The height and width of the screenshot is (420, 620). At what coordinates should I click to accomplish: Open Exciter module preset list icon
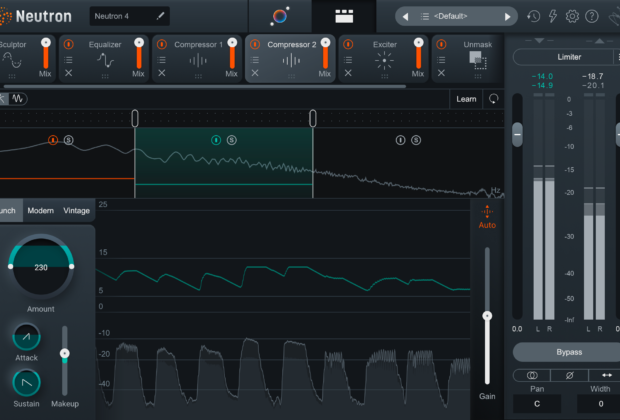pyautogui.click(x=348, y=60)
